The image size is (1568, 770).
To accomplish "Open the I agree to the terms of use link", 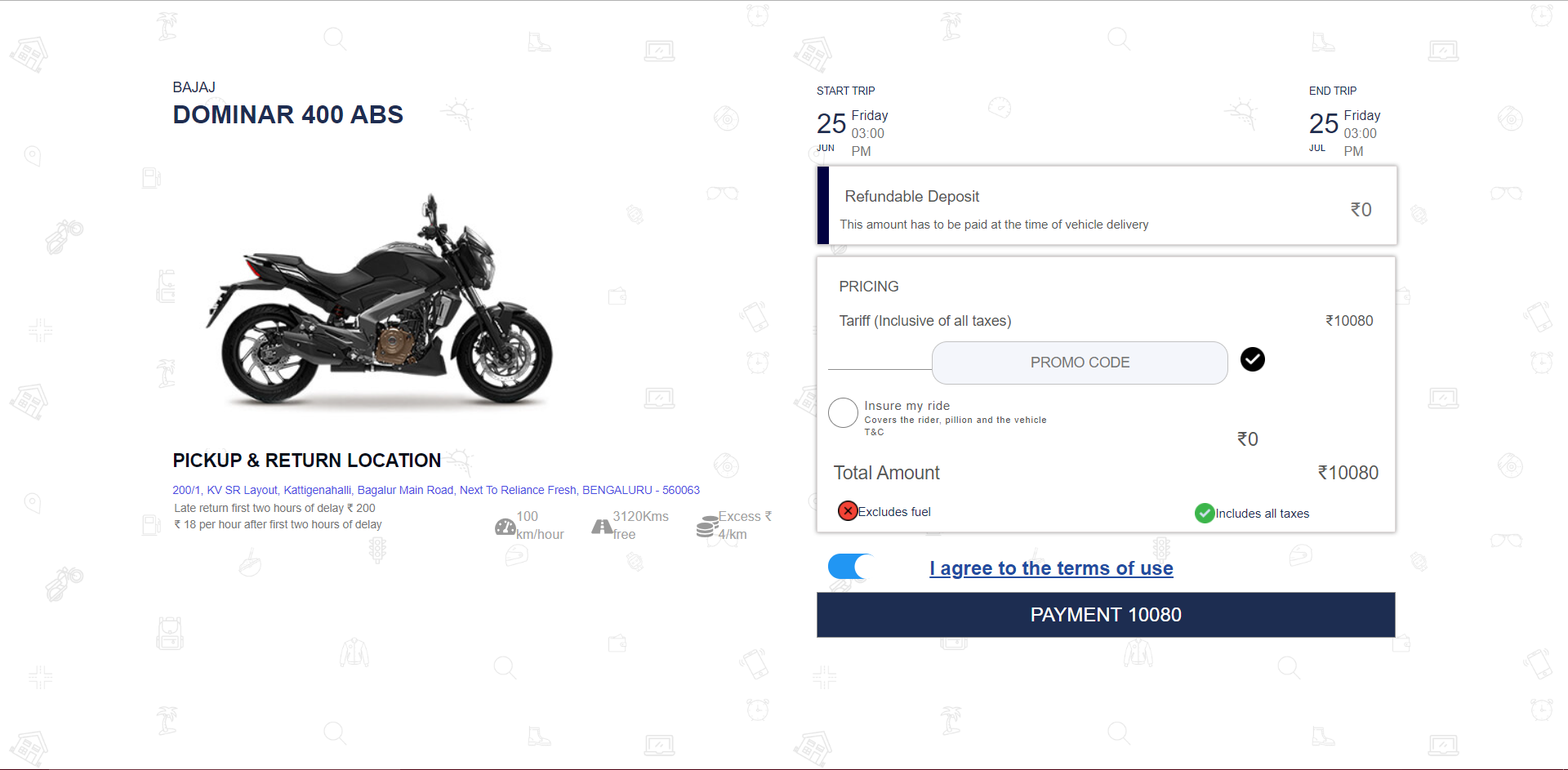I will 1051,568.
